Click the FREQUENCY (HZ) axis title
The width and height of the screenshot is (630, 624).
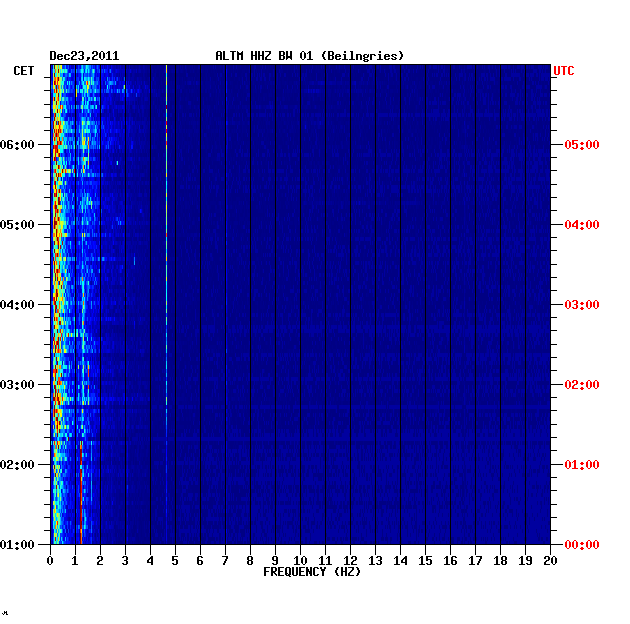312,572
